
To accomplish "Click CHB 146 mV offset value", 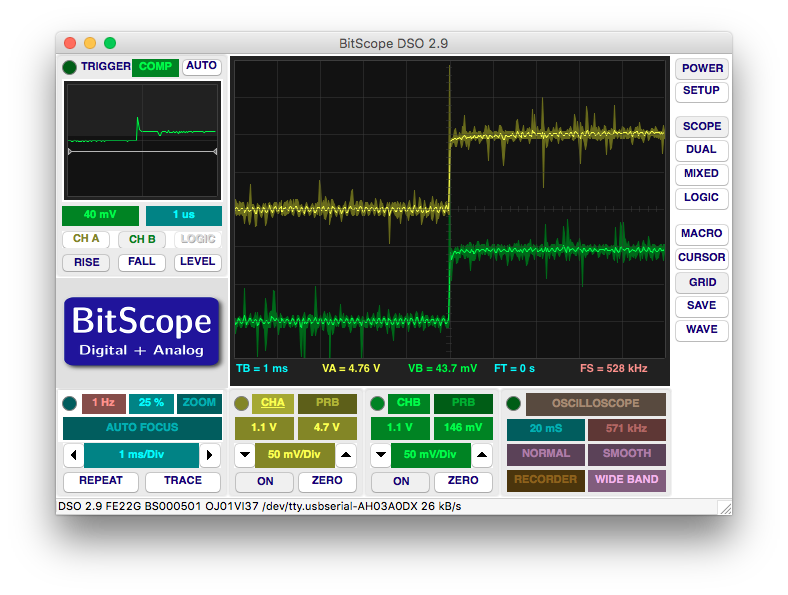I will pos(463,428).
